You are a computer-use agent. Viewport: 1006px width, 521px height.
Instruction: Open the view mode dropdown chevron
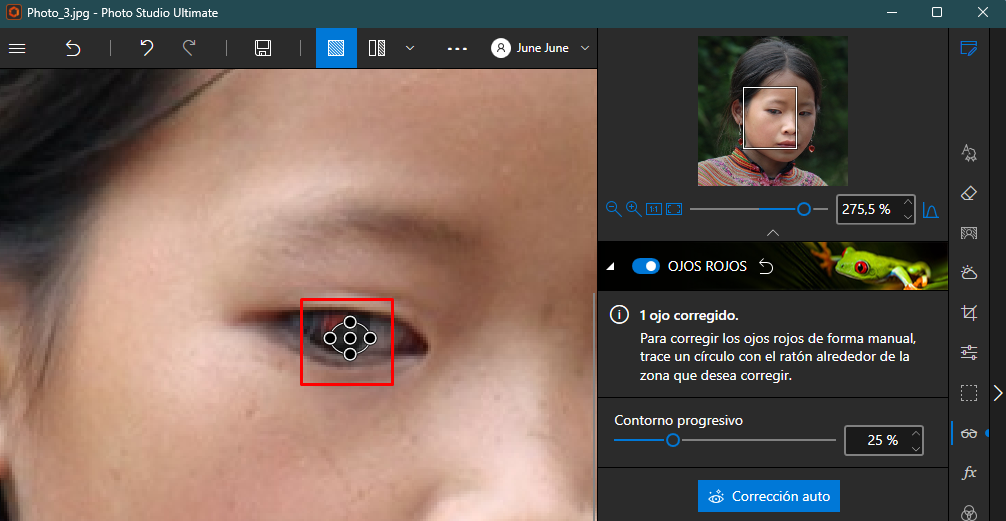click(410, 48)
